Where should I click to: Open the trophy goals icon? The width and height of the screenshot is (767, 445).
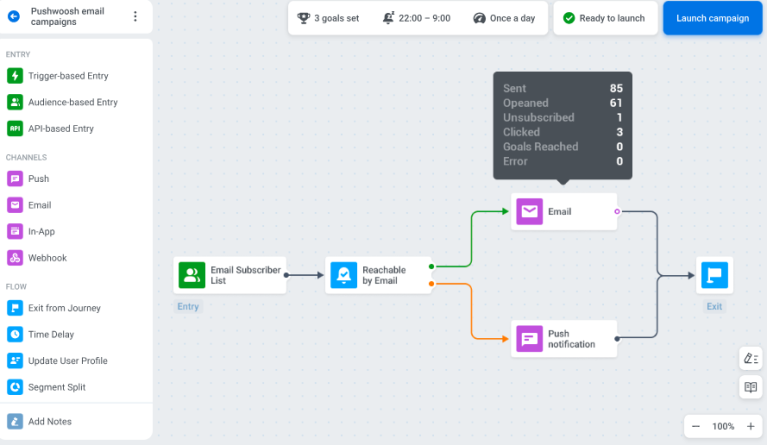303,18
